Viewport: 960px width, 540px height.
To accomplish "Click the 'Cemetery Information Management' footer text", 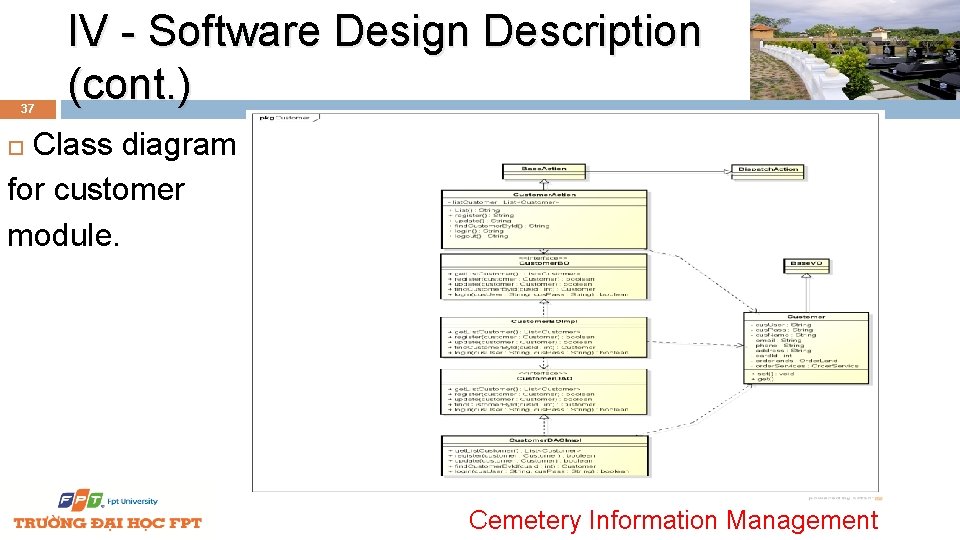I will click(x=673, y=520).
